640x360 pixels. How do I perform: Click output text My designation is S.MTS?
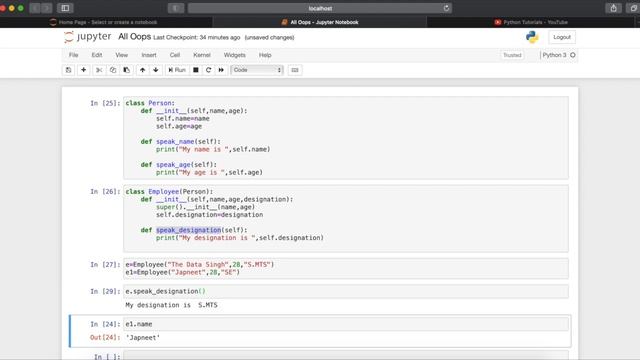(x=171, y=305)
